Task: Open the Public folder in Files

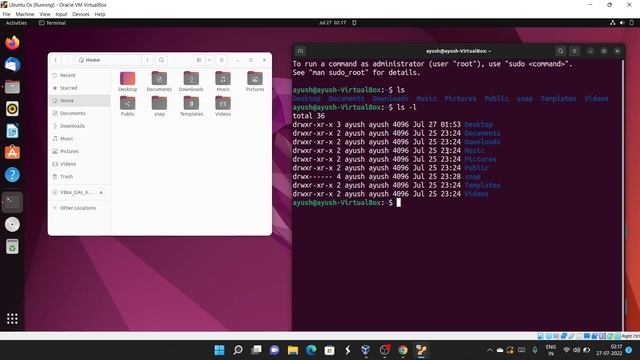Action: pyautogui.click(x=127, y=106)
